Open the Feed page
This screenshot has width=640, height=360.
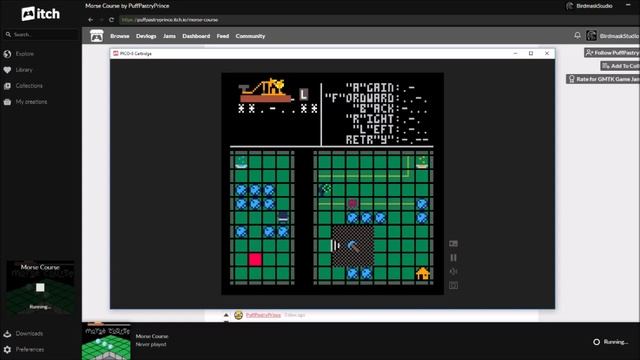click(223, 36)
